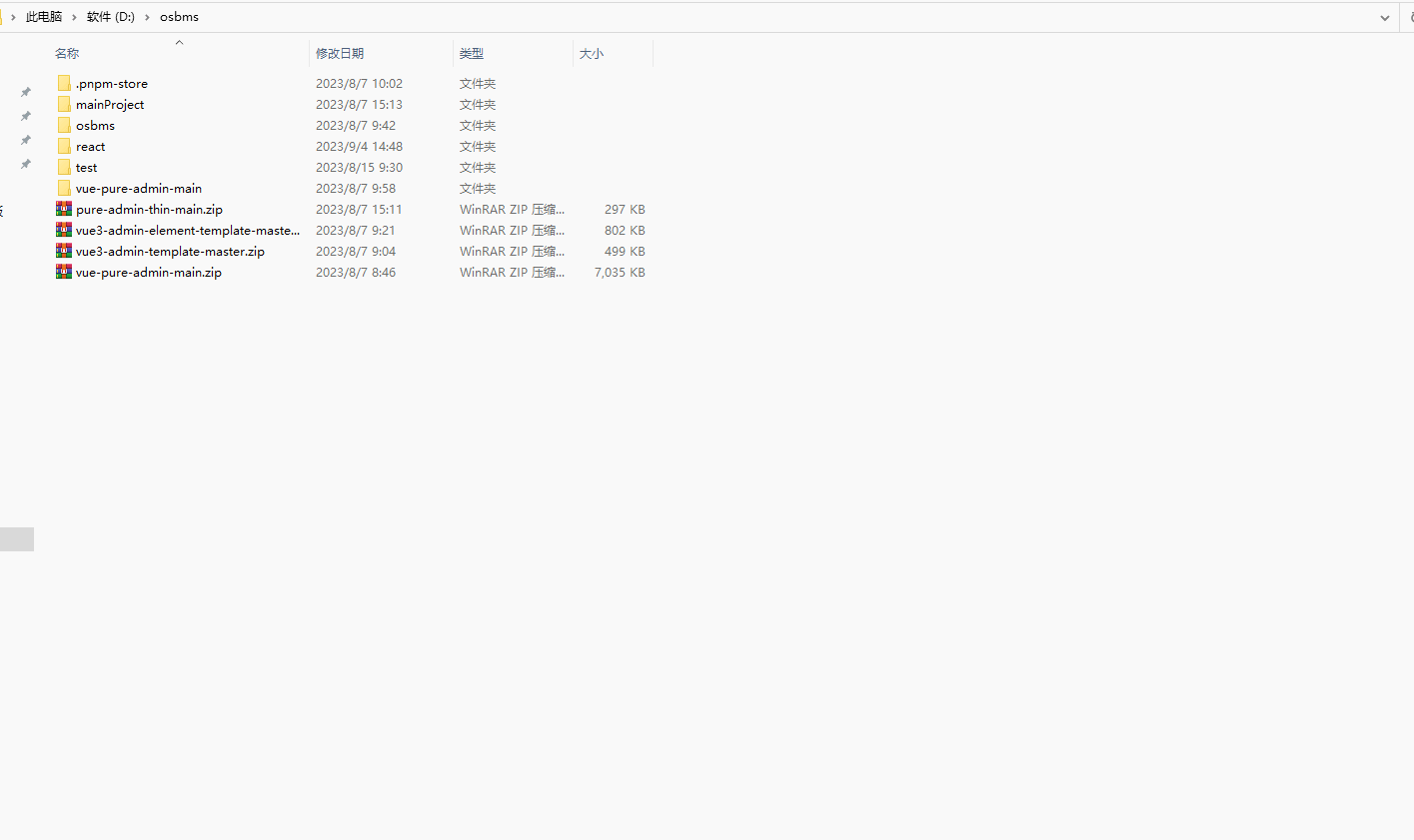Viewport: 1414px width, 840px height.
Task: Open address bar history dropdown arrow
Action: (x=1385, y=17)
